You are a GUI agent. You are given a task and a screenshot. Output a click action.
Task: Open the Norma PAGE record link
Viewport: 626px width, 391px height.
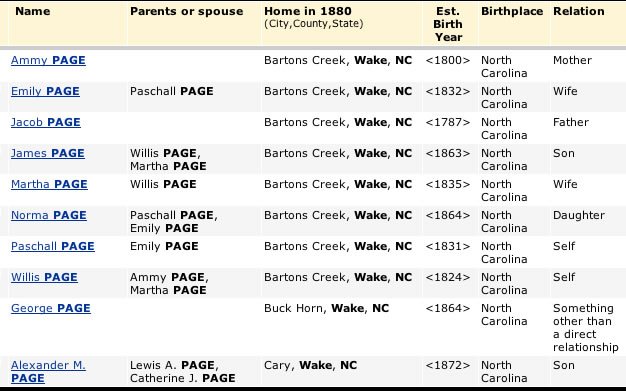49,215
